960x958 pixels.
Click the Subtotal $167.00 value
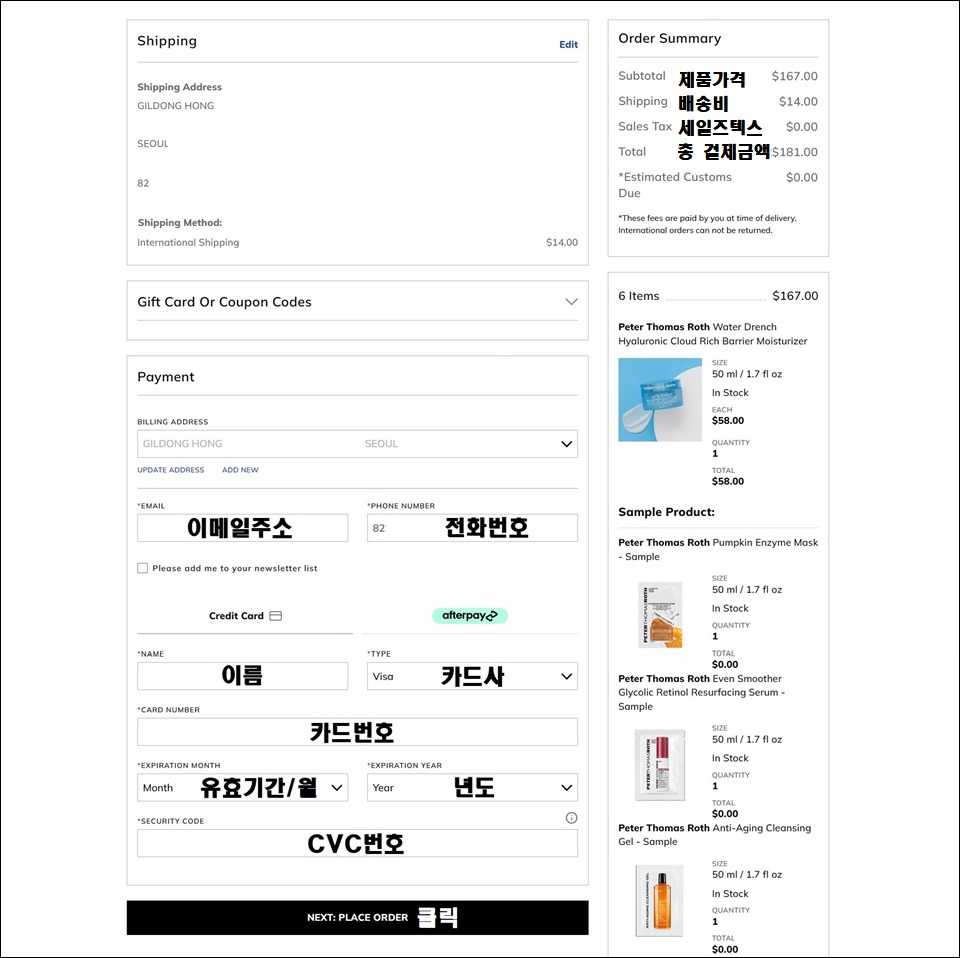794,76
